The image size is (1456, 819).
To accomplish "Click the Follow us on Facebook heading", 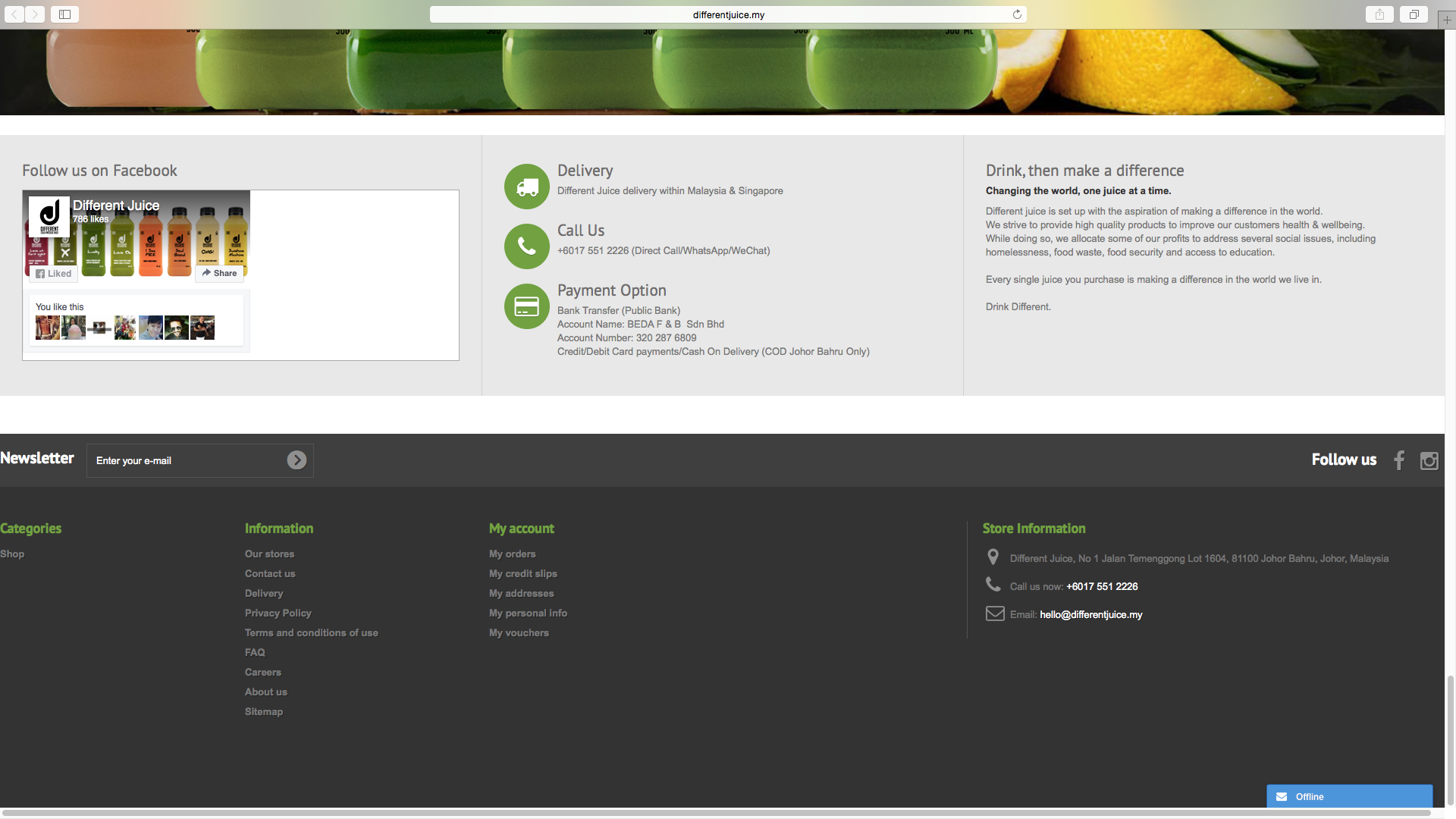I will click(99, 171).
